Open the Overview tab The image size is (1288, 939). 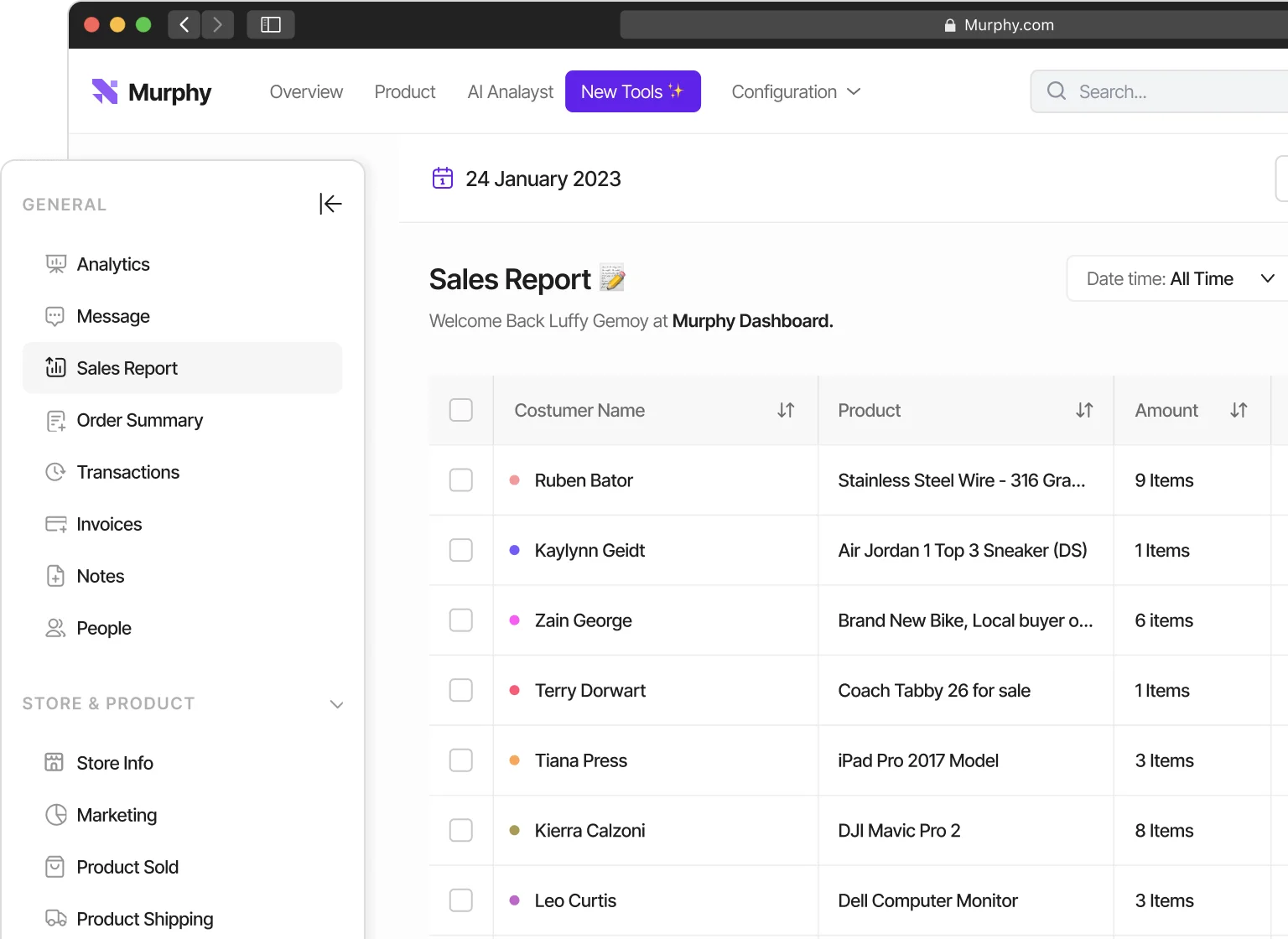(306, 92)
